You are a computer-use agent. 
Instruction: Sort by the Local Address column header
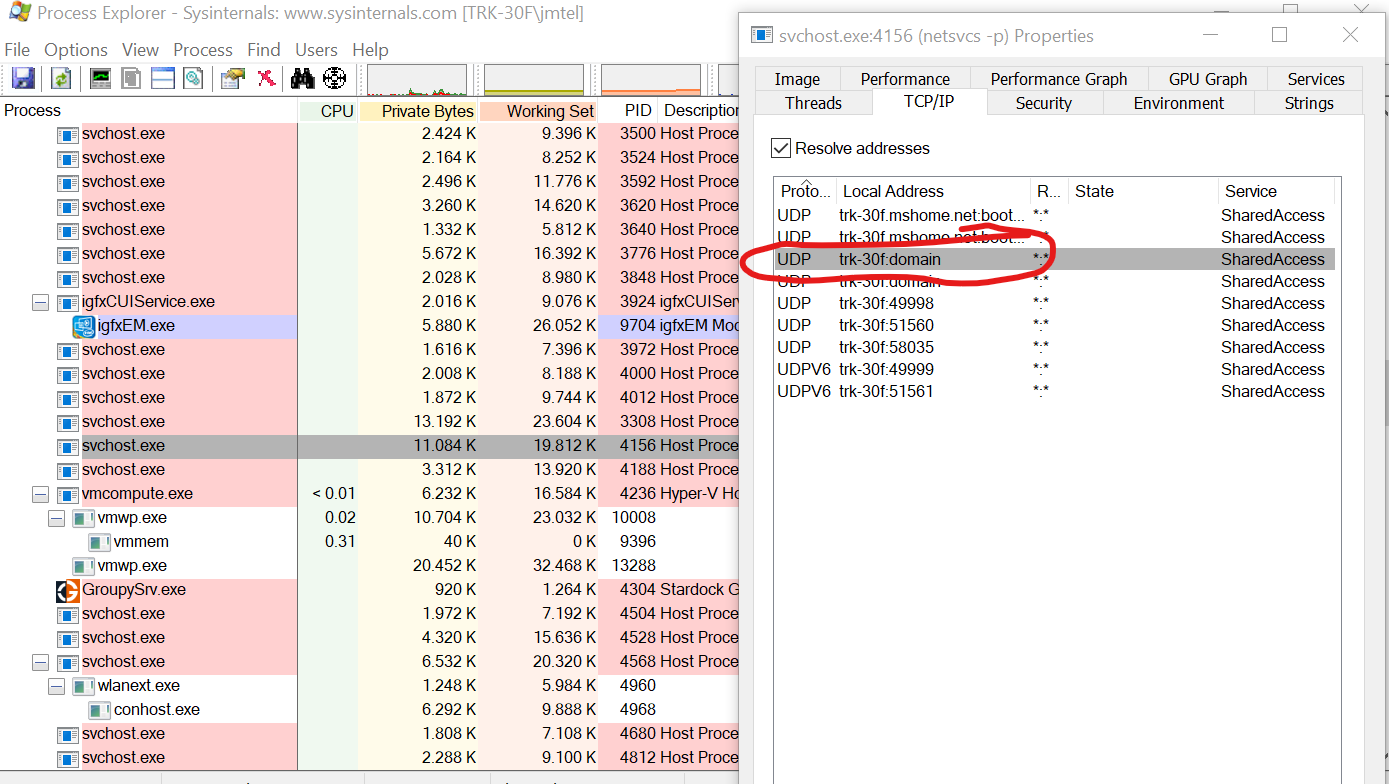933,191
